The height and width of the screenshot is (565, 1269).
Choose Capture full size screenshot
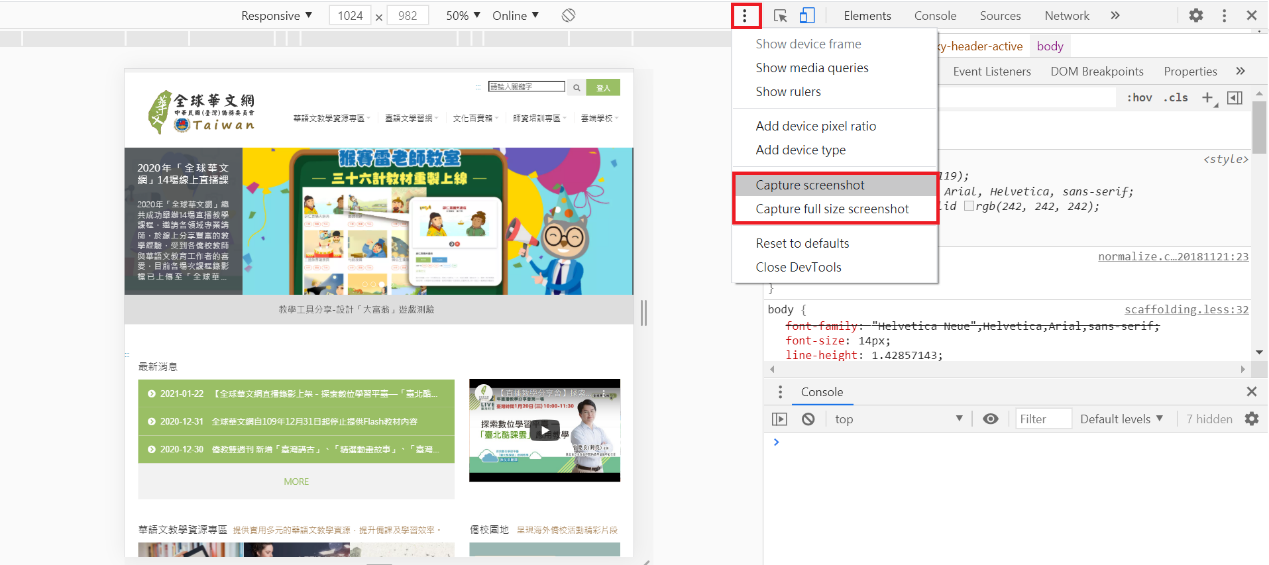(832, 209)
